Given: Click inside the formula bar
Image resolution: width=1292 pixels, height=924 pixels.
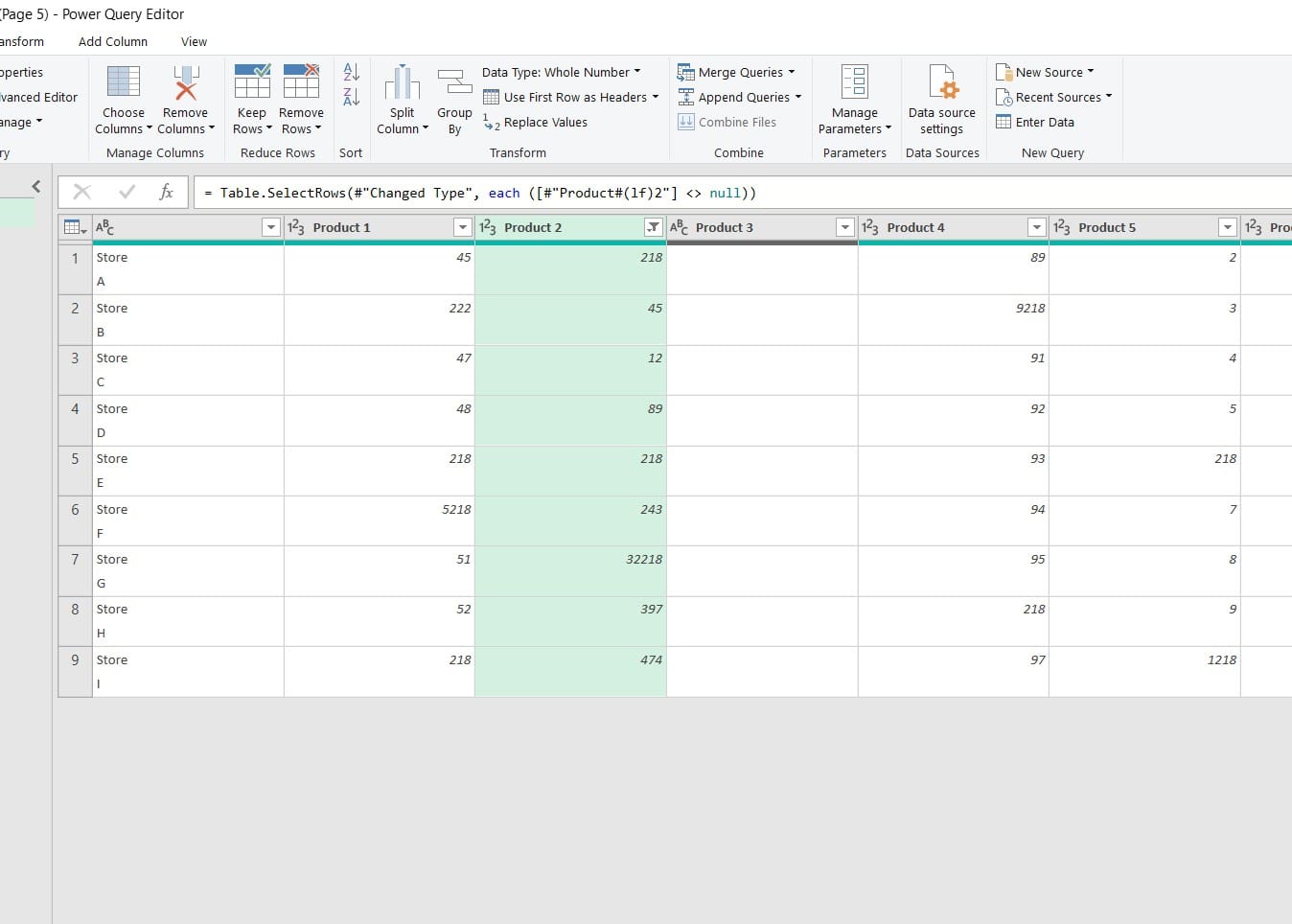Looking at the screenshot, I should 743,193.
